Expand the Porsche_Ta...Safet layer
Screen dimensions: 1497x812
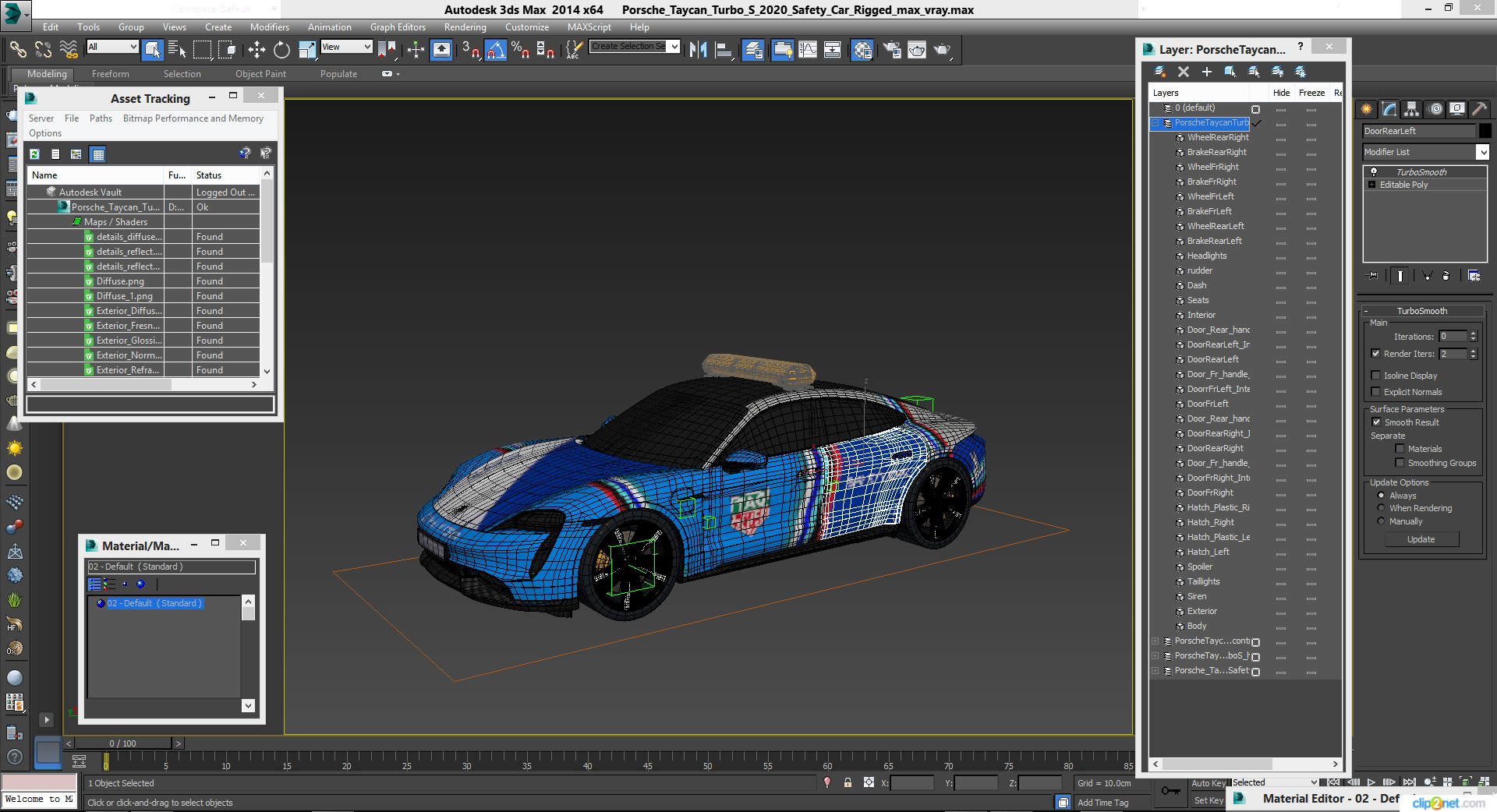coord(1155,670)
